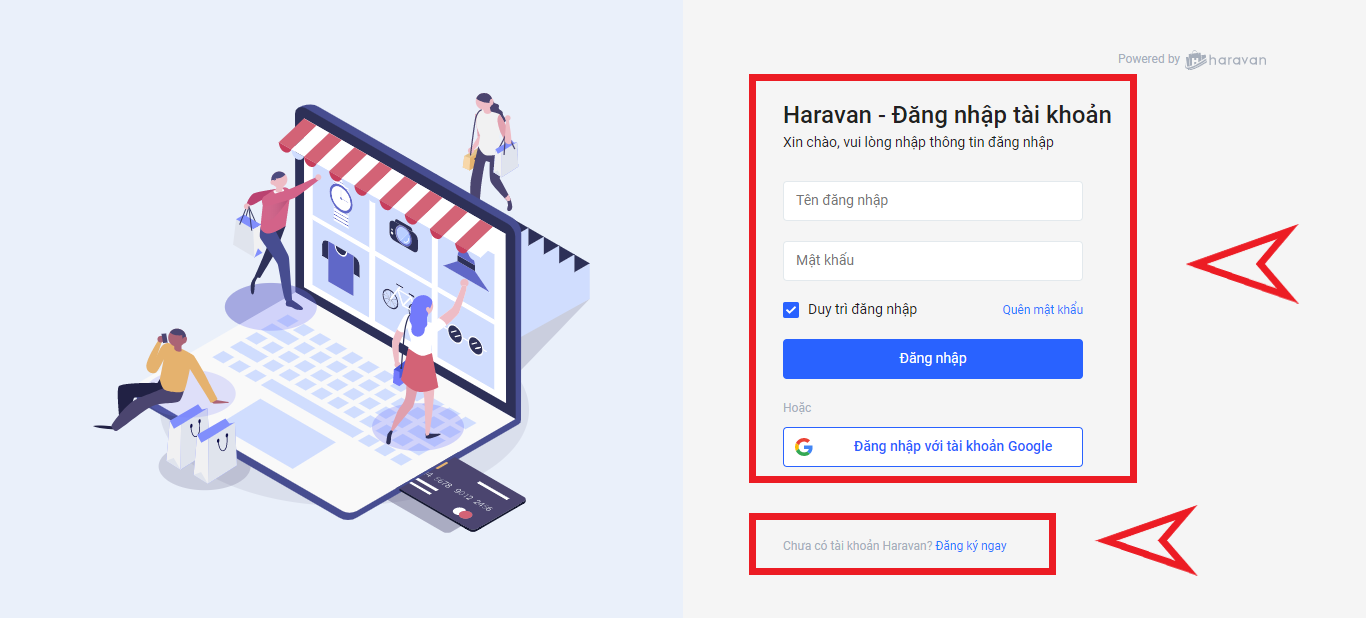Click the Duy trì đăng nhập label
Screen dimensions: 1366x618
pos(862,309)
